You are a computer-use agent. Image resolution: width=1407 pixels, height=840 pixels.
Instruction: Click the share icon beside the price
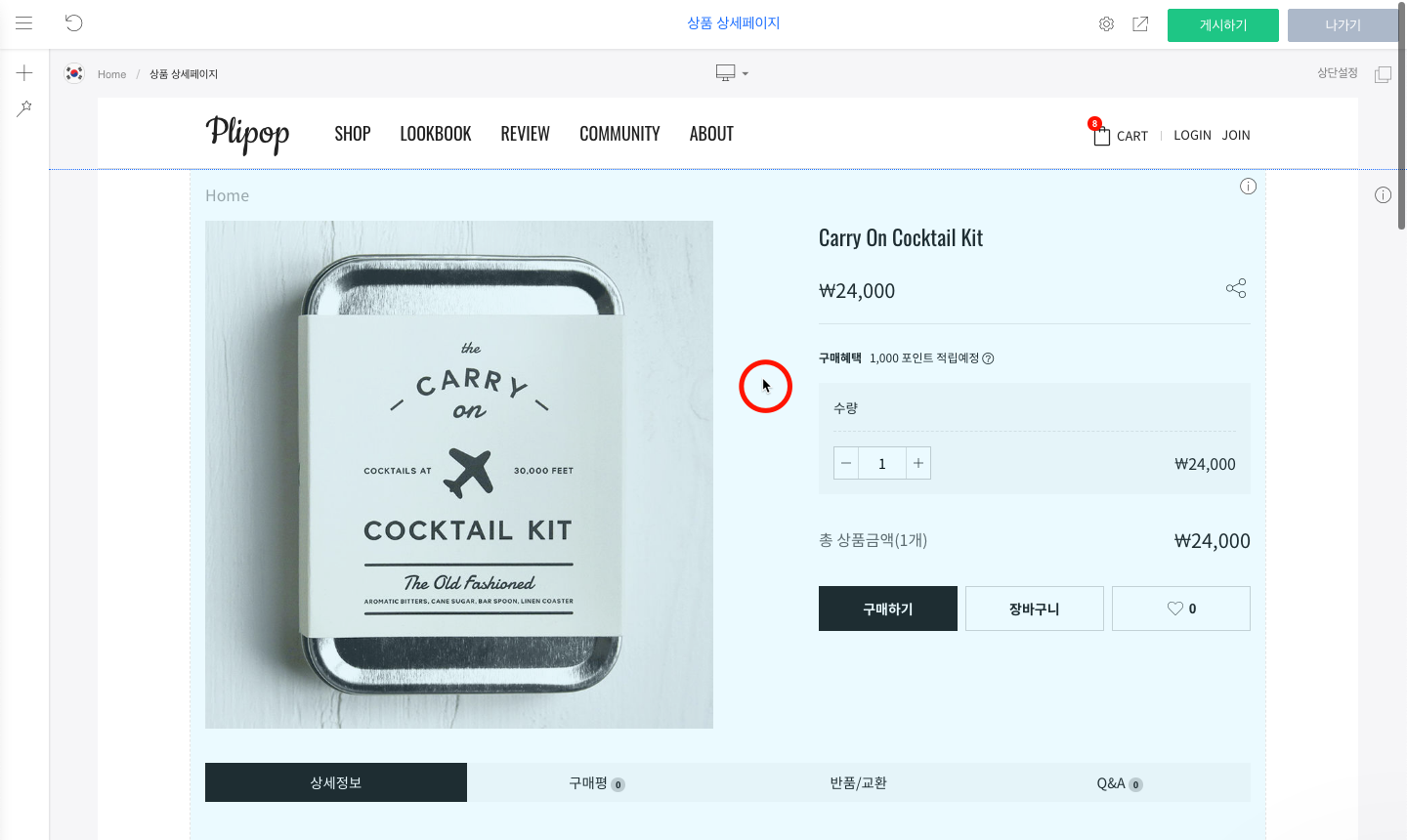point(1236,288)
